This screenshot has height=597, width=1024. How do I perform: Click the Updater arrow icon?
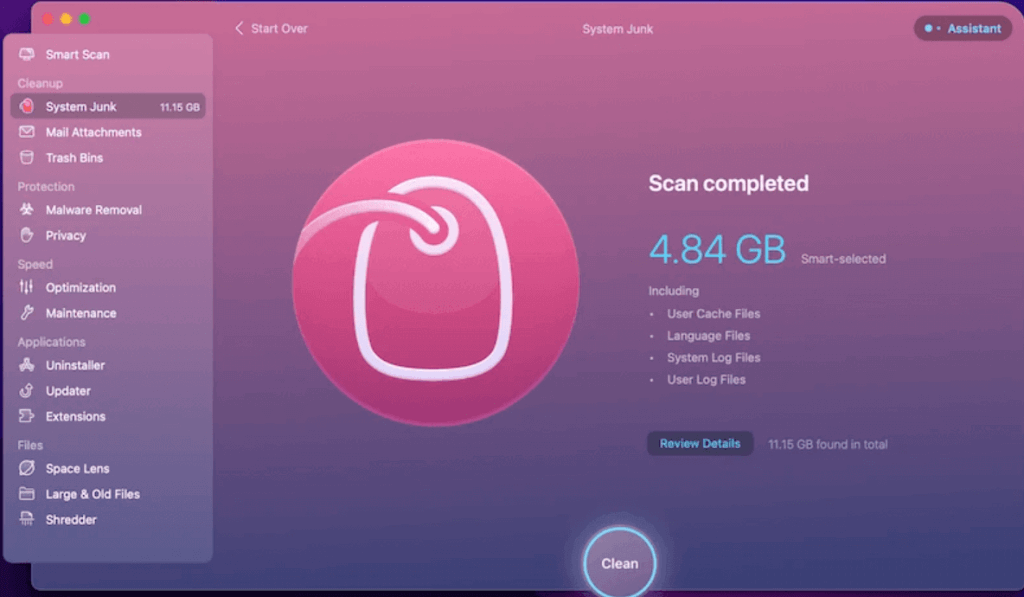27,391
